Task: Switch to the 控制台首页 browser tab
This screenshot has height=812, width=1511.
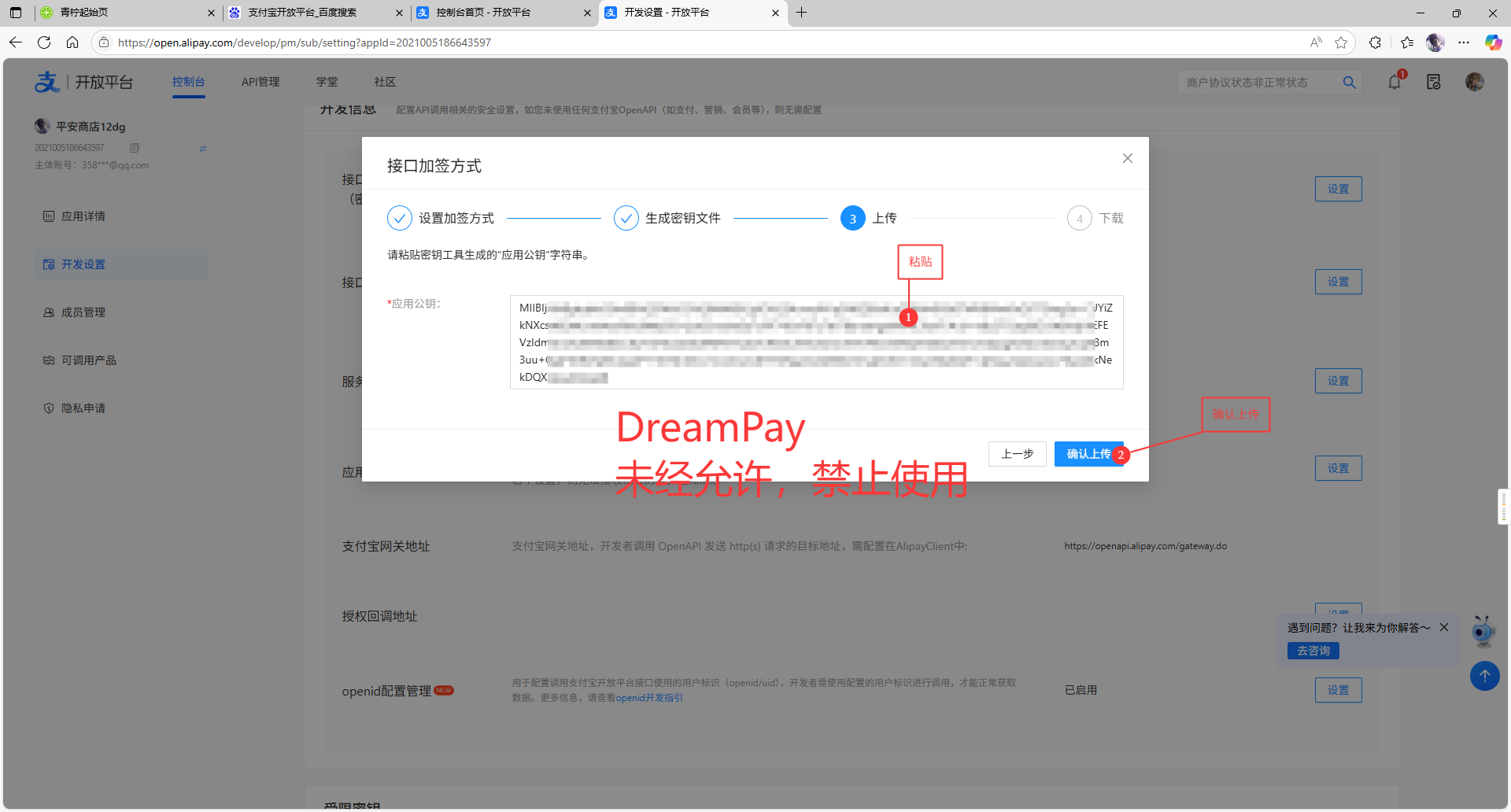Action: coord(482,13)
